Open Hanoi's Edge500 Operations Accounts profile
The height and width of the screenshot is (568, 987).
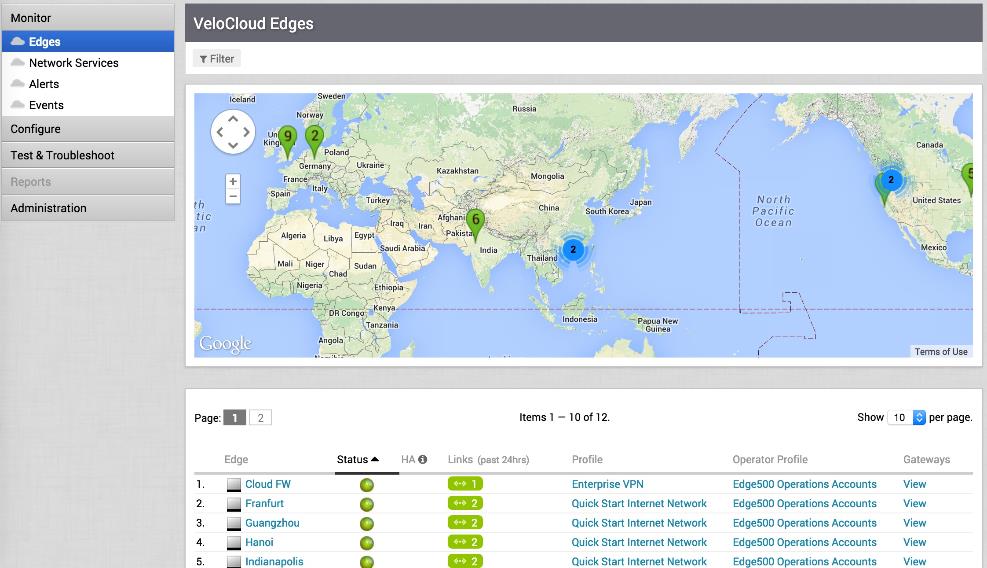pos(804,542)
